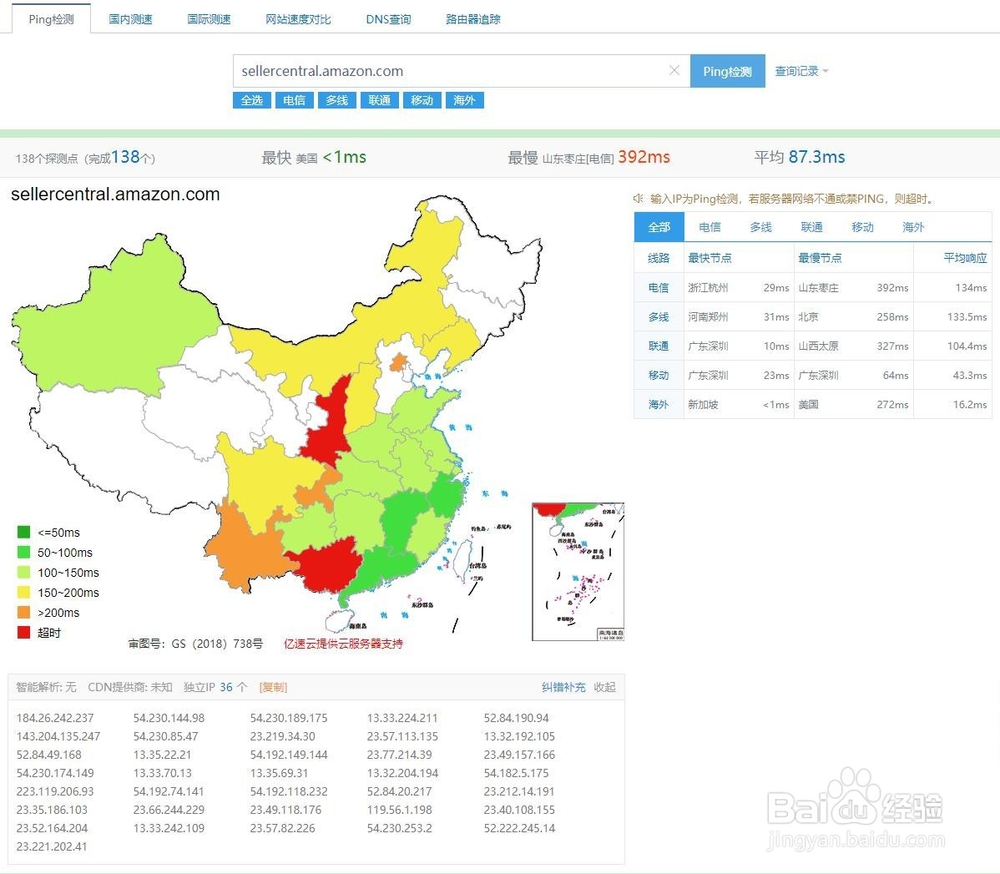Click the 100~150ms legend swatch

(24, 572)
